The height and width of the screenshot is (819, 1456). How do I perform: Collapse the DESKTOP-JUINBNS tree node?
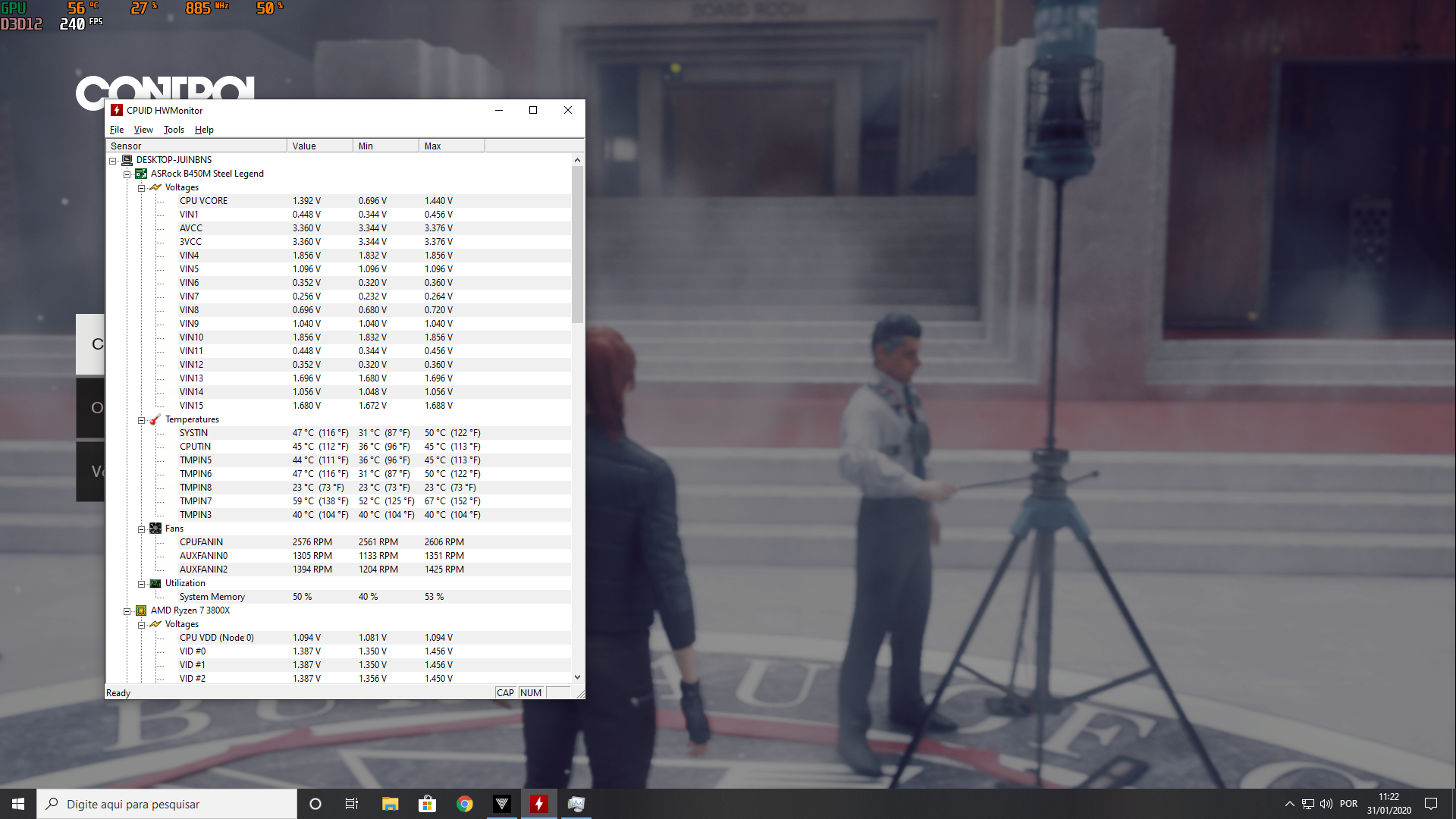[x=113, y=161]
